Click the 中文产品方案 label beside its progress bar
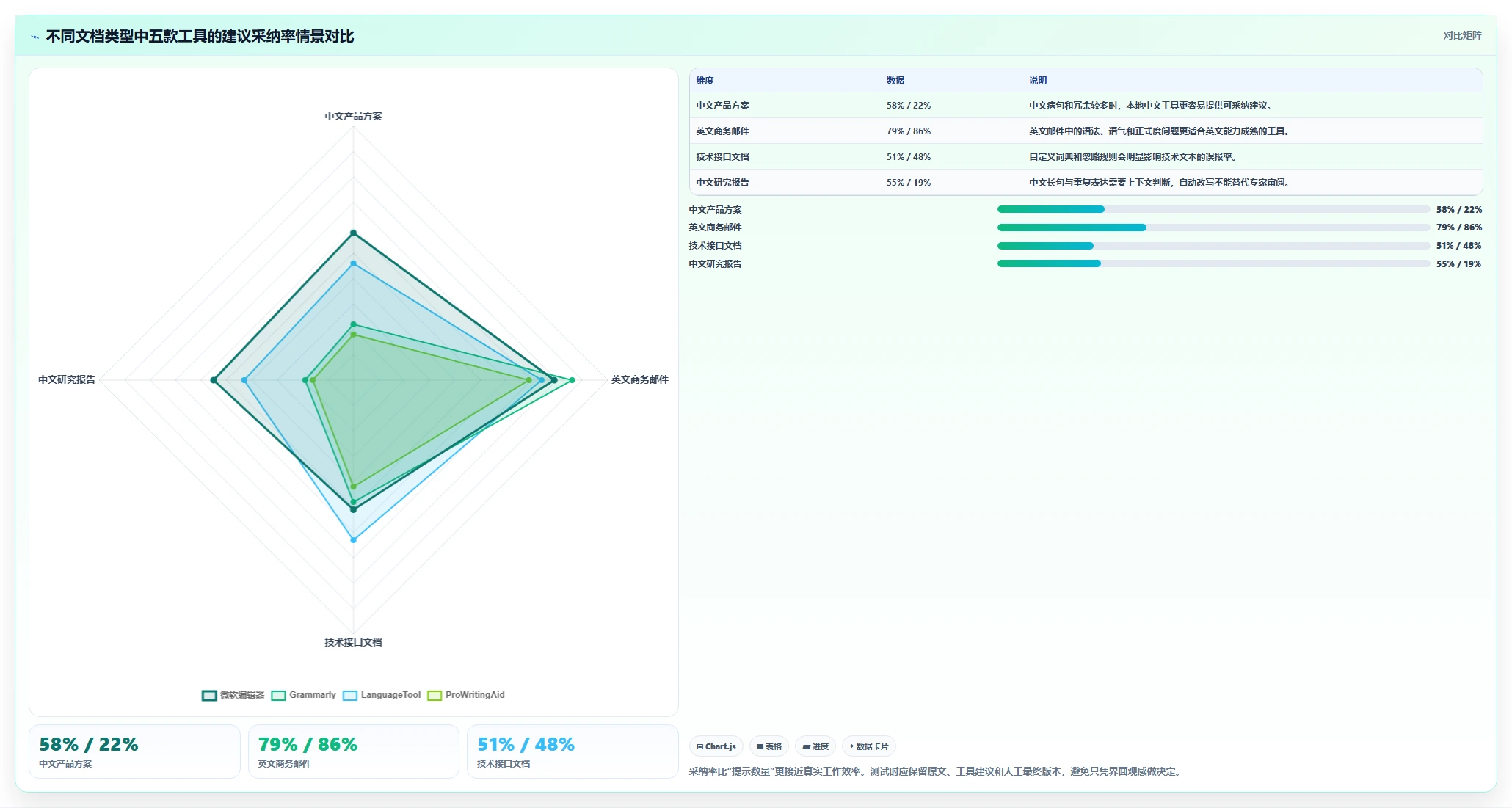The image size is (1512, 808). [x=715, y=210]
